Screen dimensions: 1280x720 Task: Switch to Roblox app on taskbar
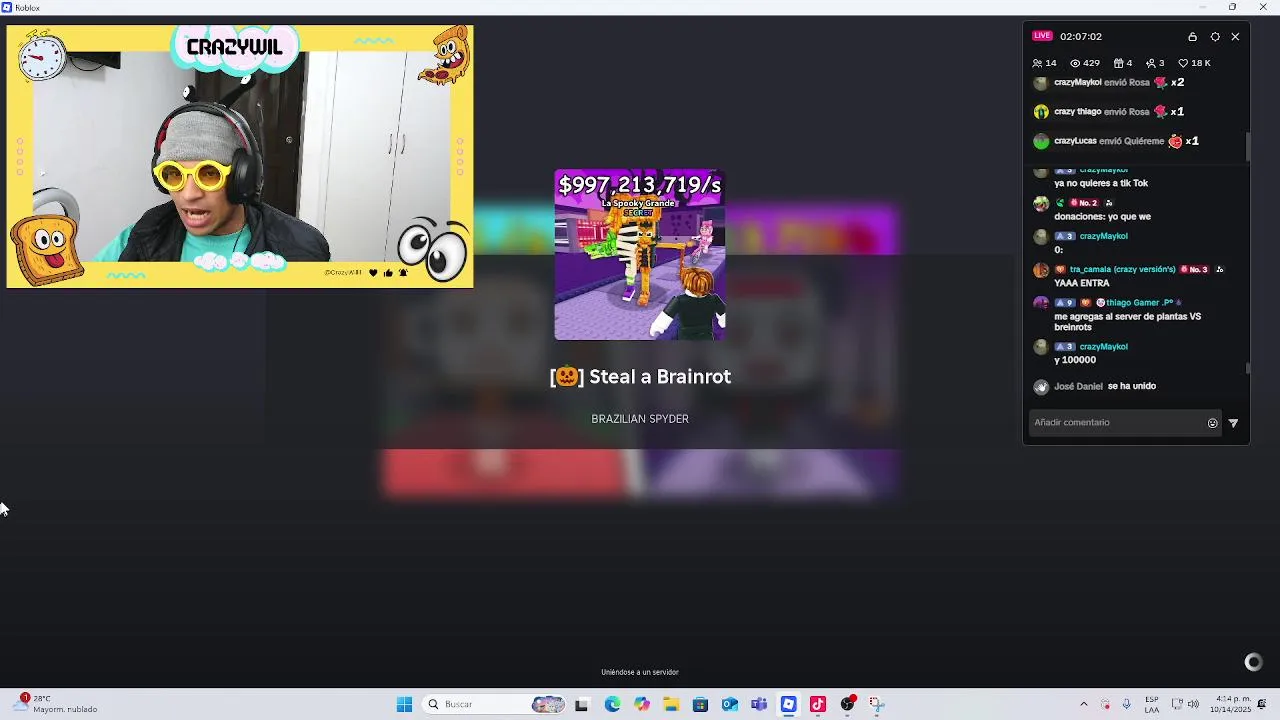coord(788,704)
